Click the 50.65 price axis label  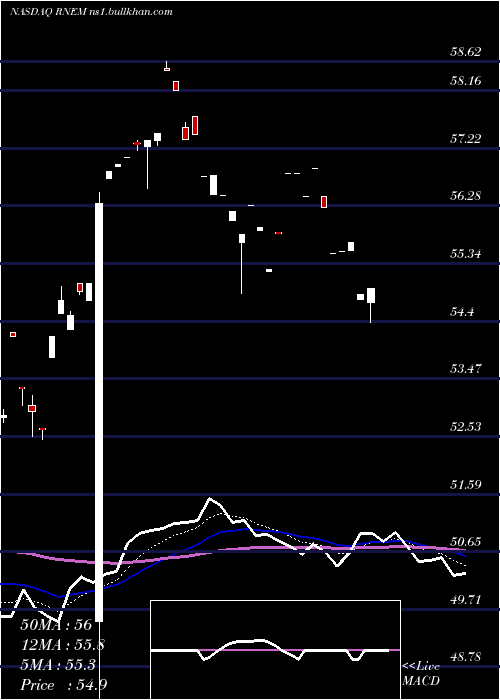pyautogui.click(x=465, y=542)
